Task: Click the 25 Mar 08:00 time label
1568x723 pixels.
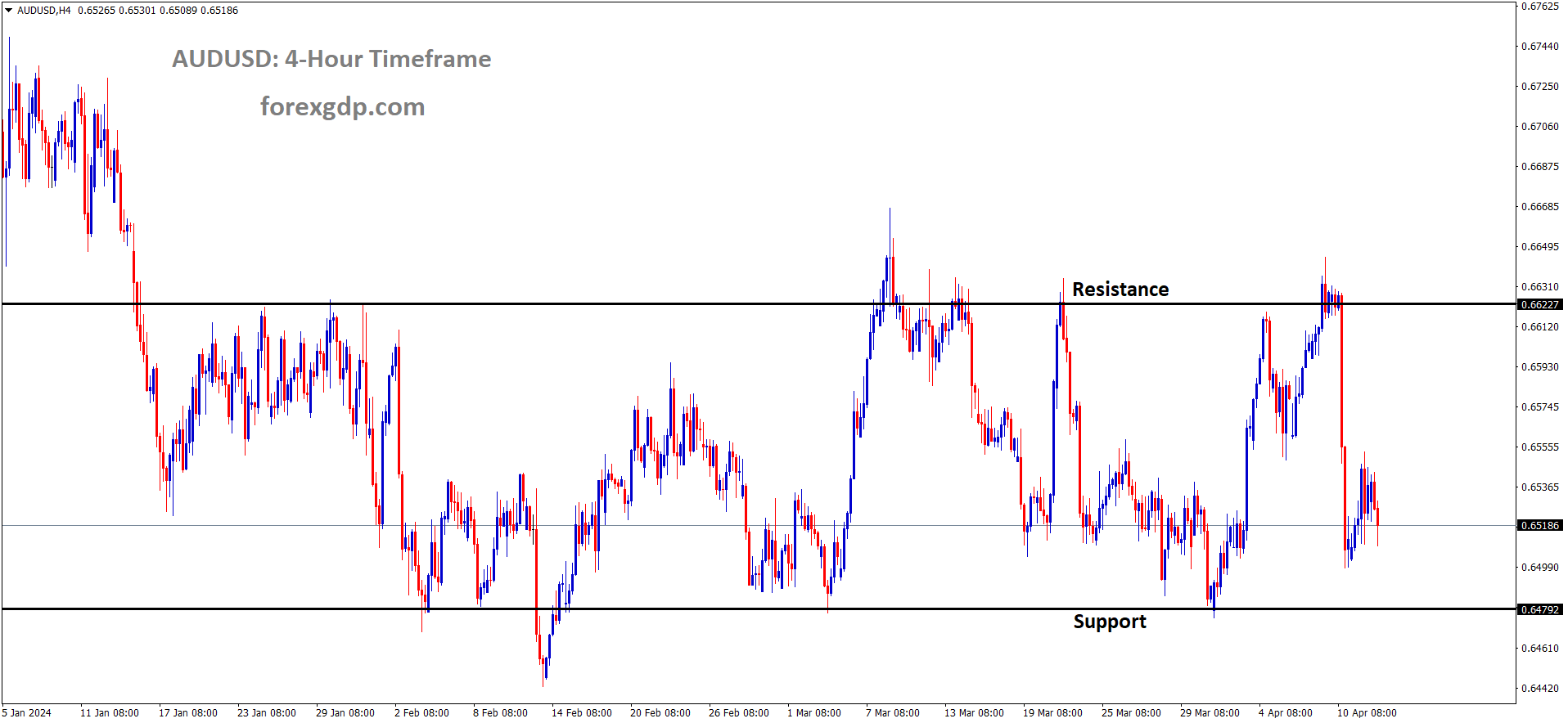Action: point(1131,712)
